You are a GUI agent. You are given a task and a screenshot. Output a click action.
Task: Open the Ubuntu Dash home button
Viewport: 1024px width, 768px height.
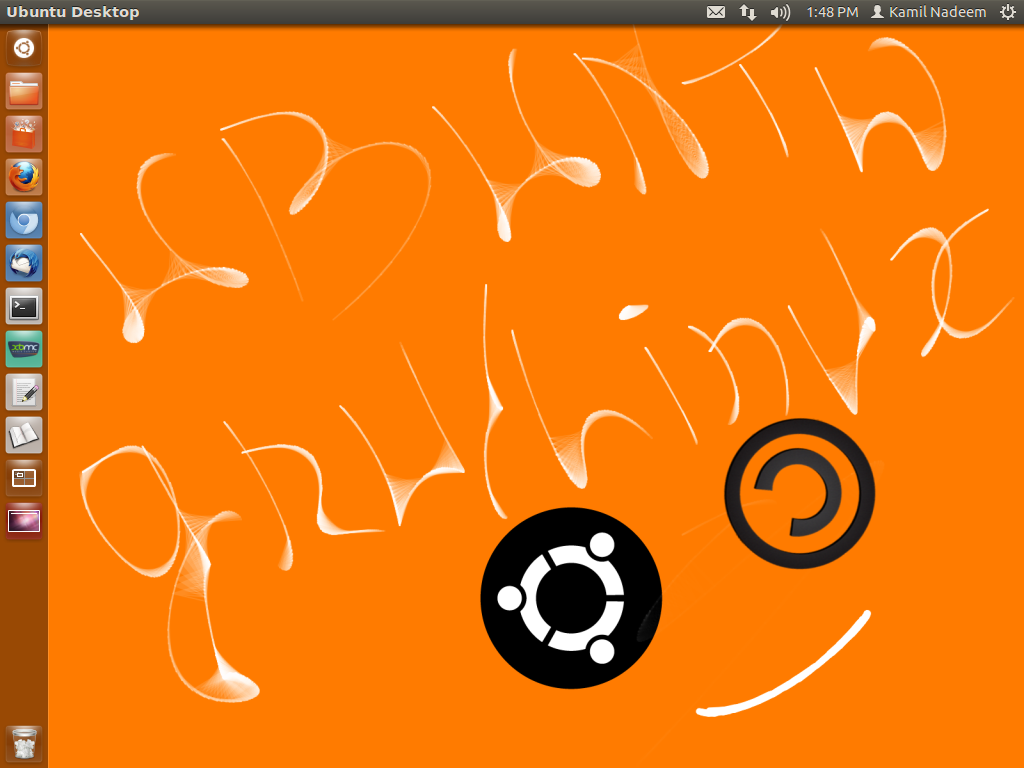point(24,48)
